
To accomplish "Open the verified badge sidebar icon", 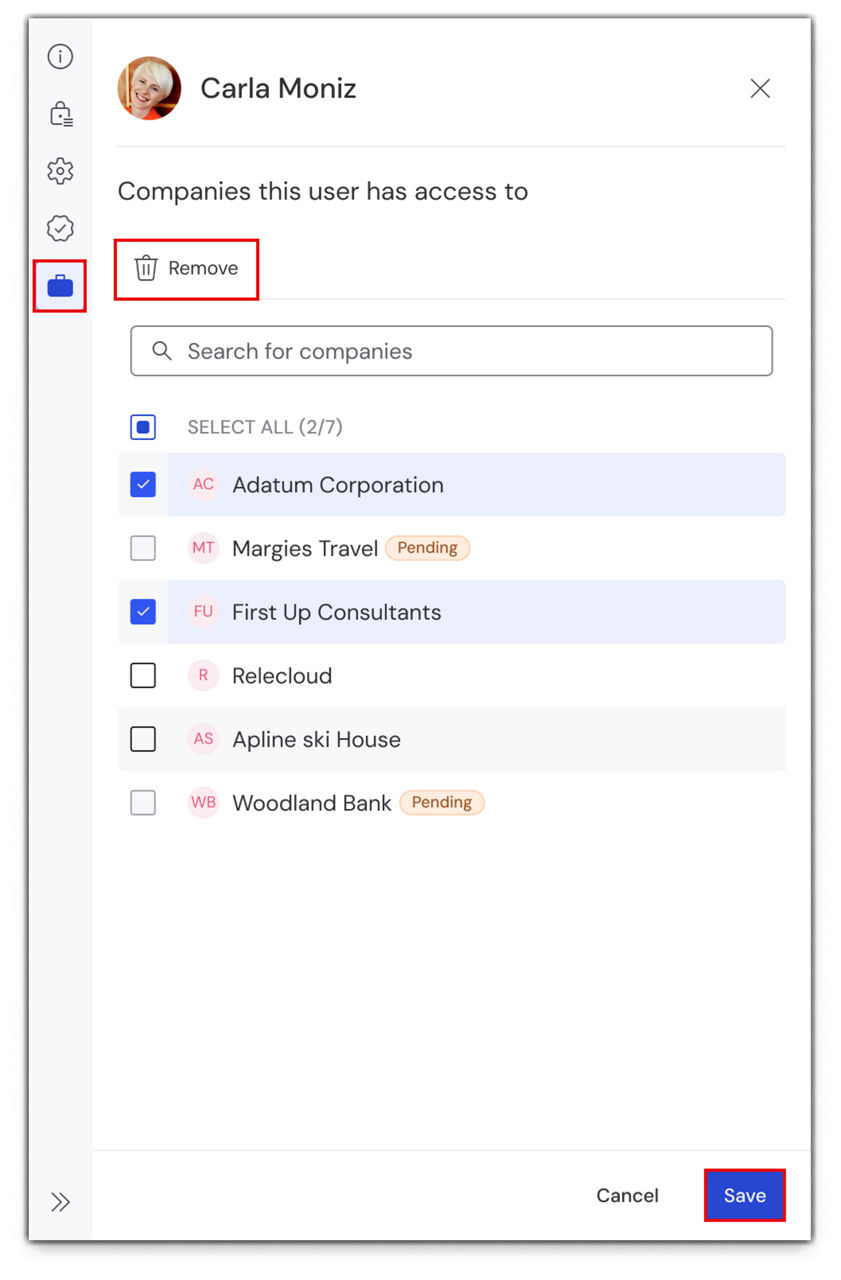I will pyautogui.click(x=60, y=228).
